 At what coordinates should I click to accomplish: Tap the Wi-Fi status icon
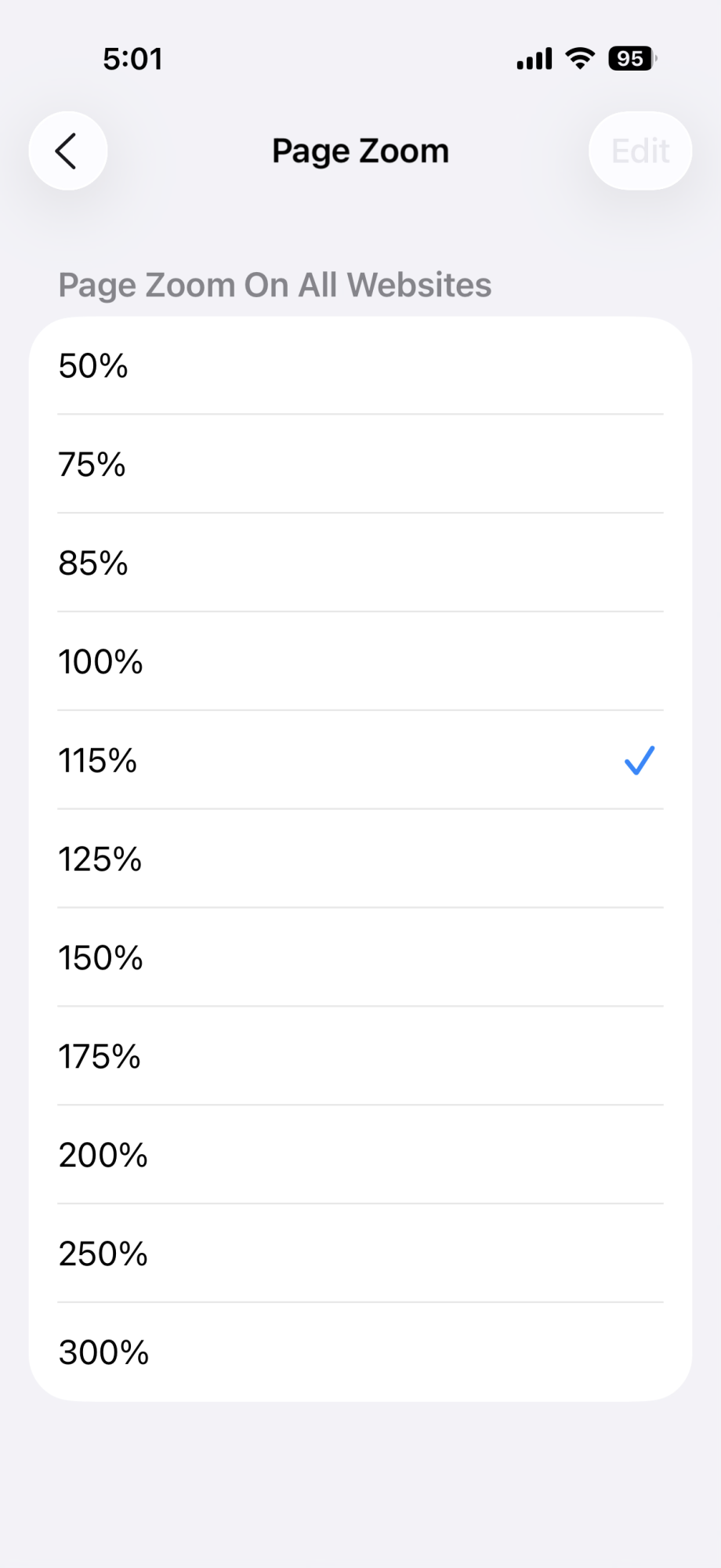pos(580,59)
